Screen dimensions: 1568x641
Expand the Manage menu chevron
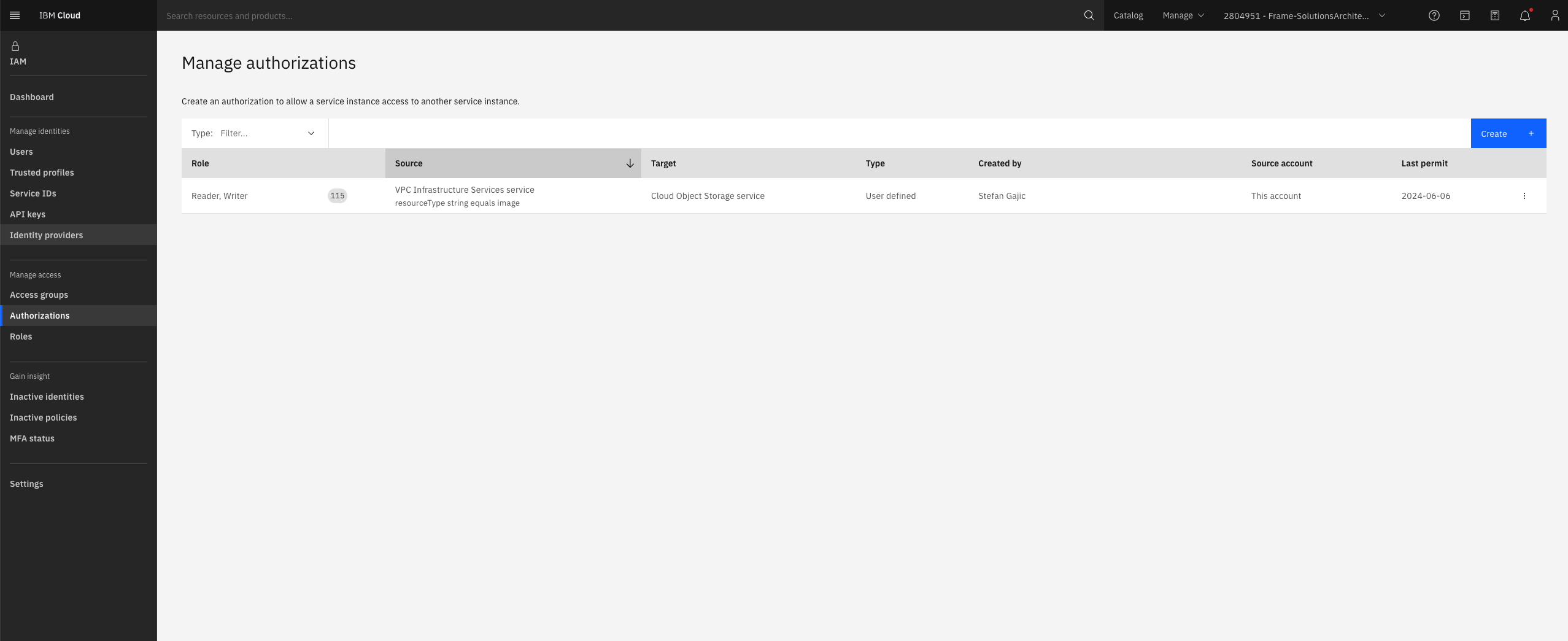tap(1201, 15)
